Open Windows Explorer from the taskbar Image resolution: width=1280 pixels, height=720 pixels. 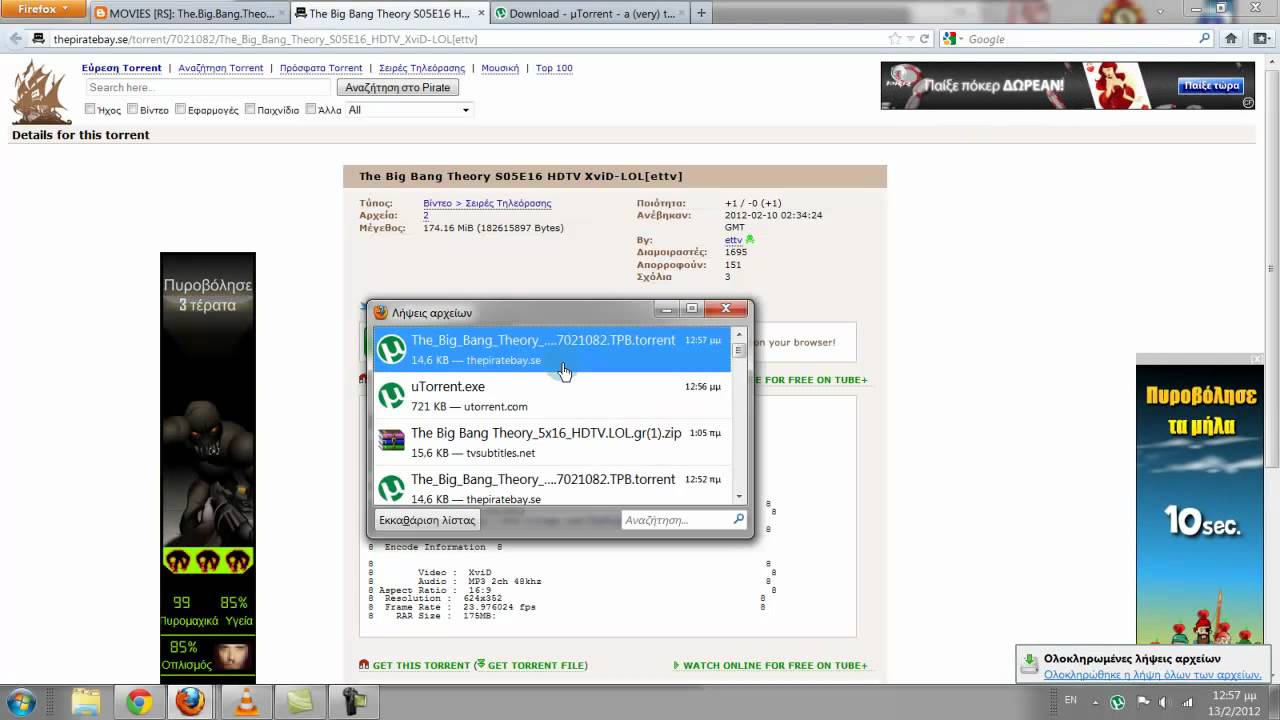86,702
